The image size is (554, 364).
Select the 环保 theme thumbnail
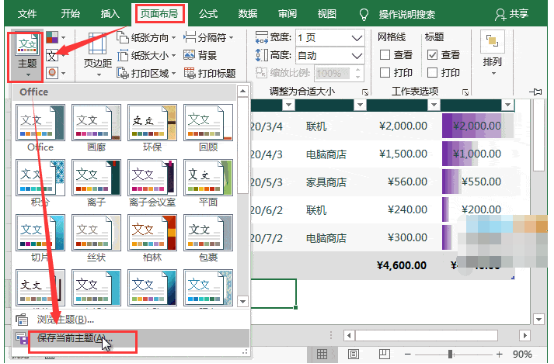pos(152,122)
